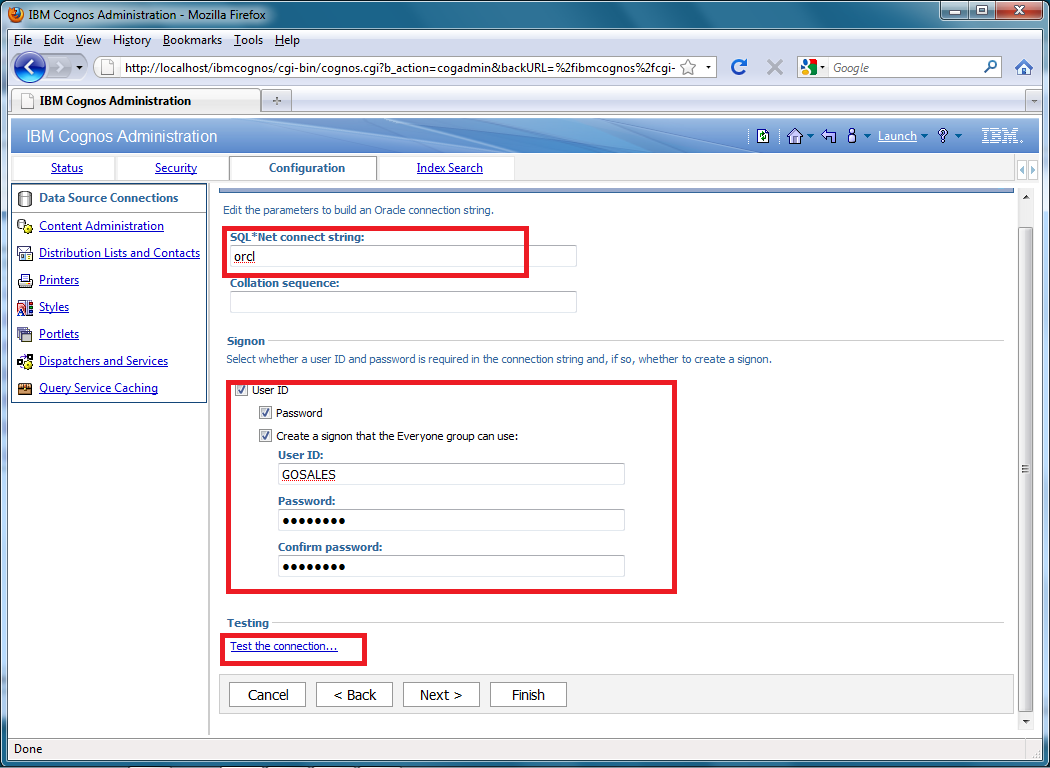Click the My Area user icon
The width and height of the screenshot is (1050, 768).
click(x=852, y=136)
